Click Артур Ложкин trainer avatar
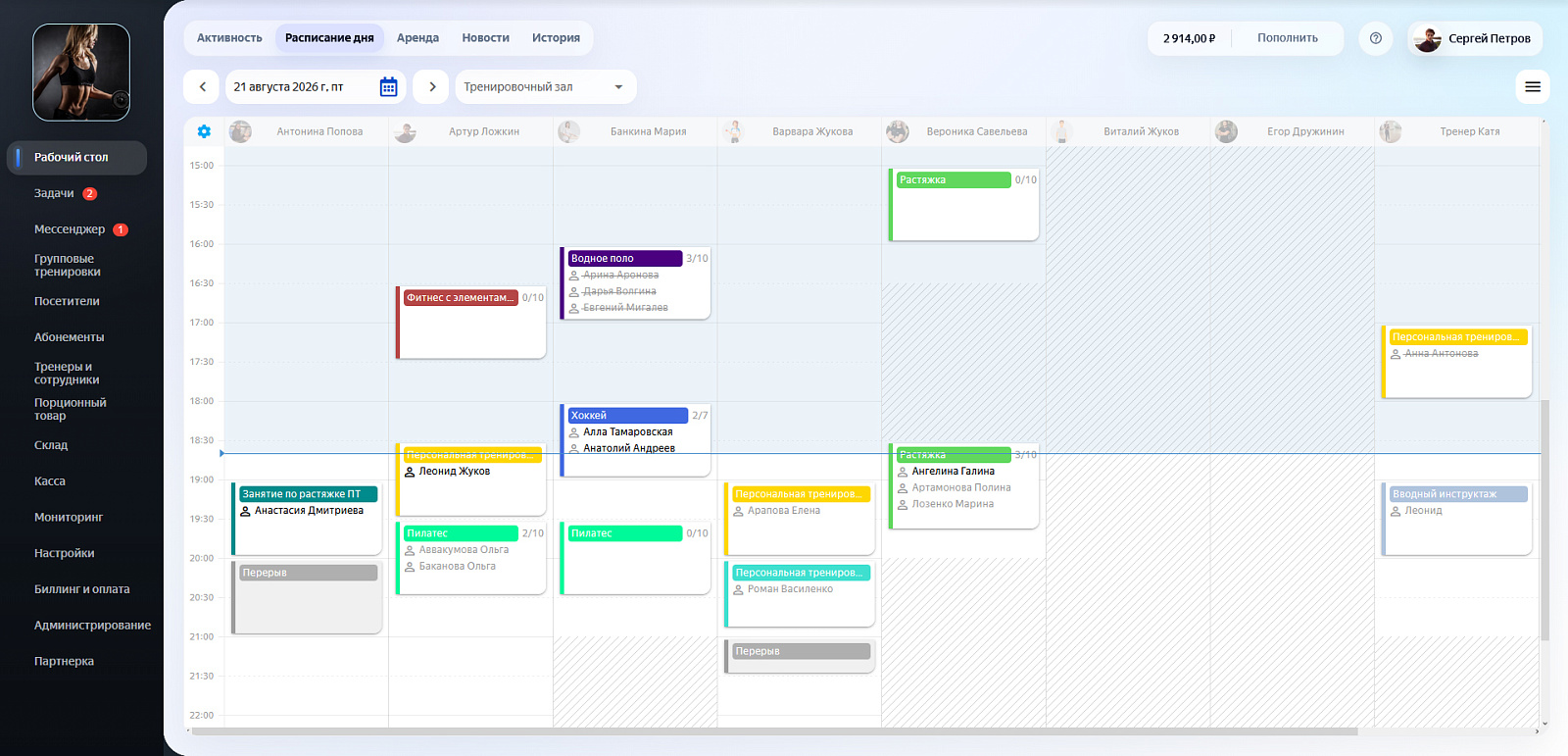Screen dimensions: 1568x756 pos(405,131)
